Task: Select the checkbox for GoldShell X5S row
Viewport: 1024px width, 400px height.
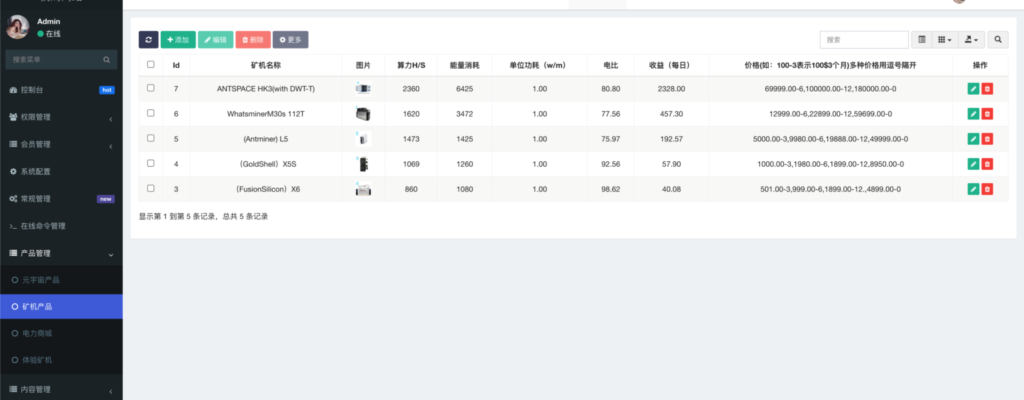Action: 151,163
